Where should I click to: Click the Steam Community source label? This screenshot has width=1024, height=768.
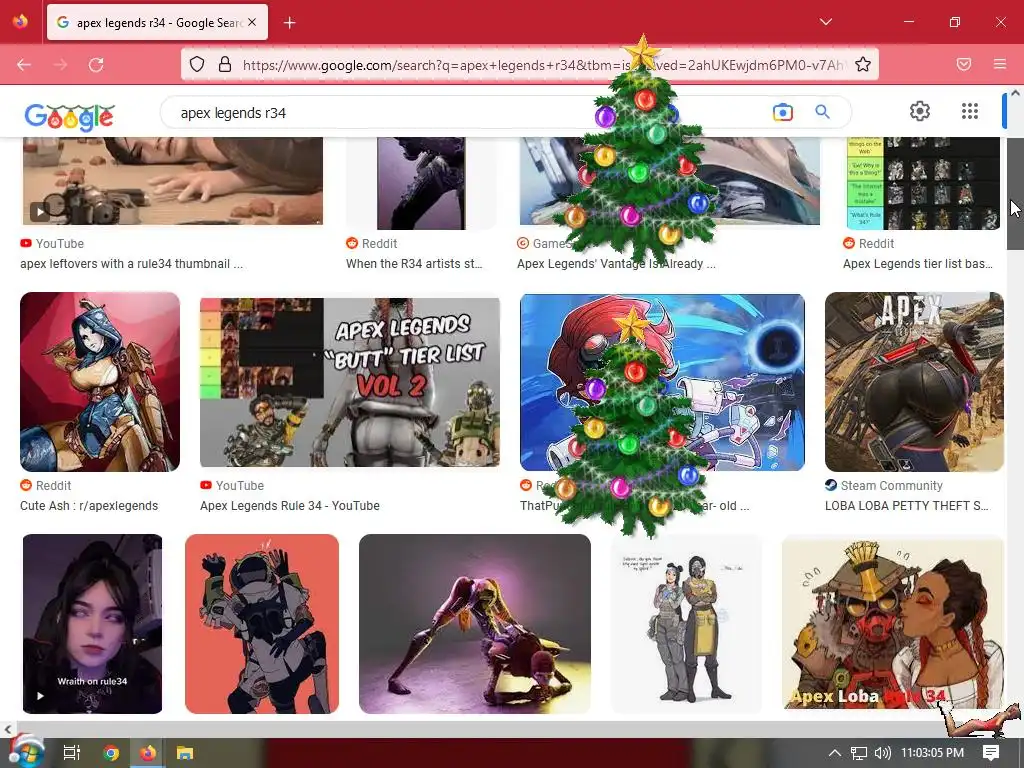(891, 485)
